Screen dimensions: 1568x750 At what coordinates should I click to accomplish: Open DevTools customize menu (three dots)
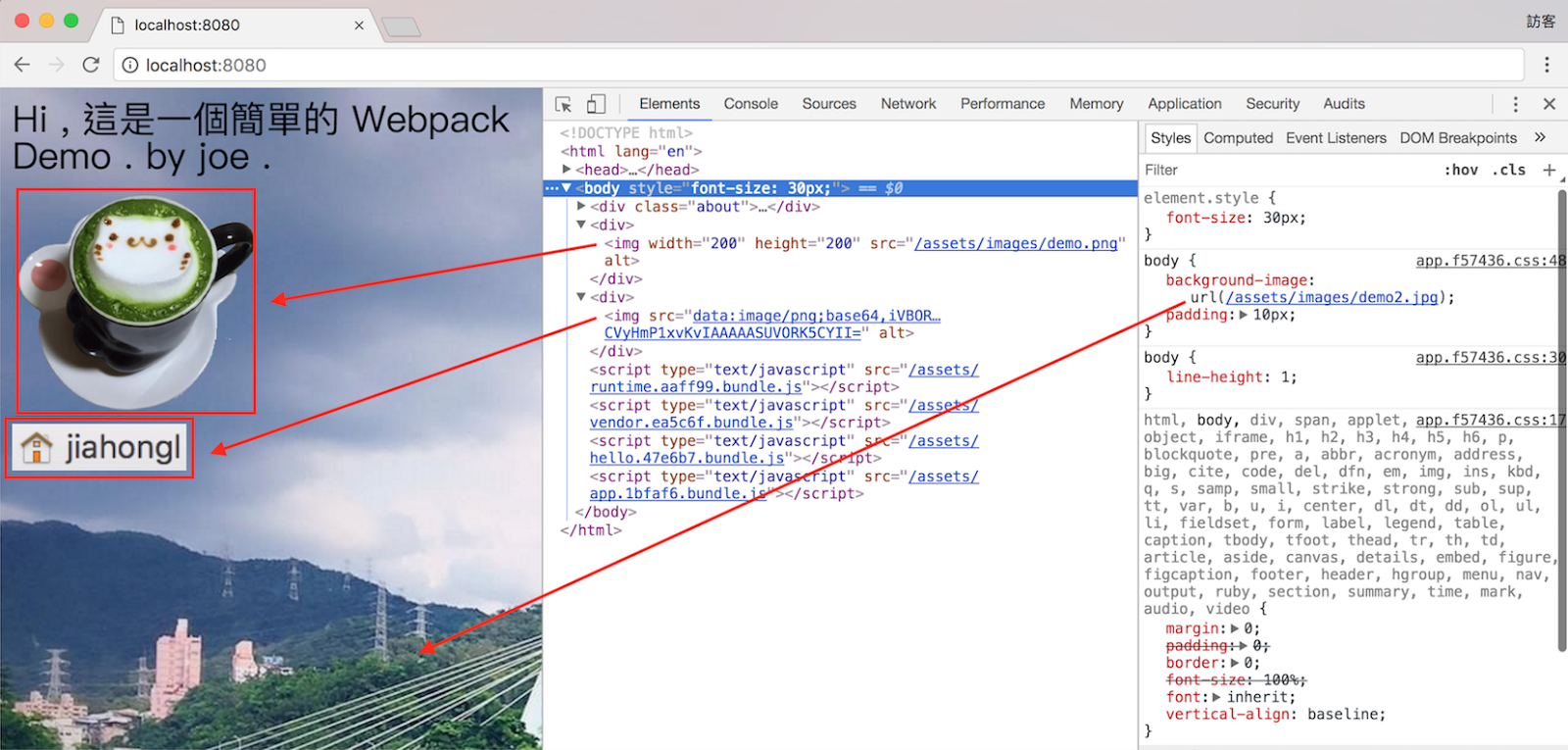(1515, 104)
